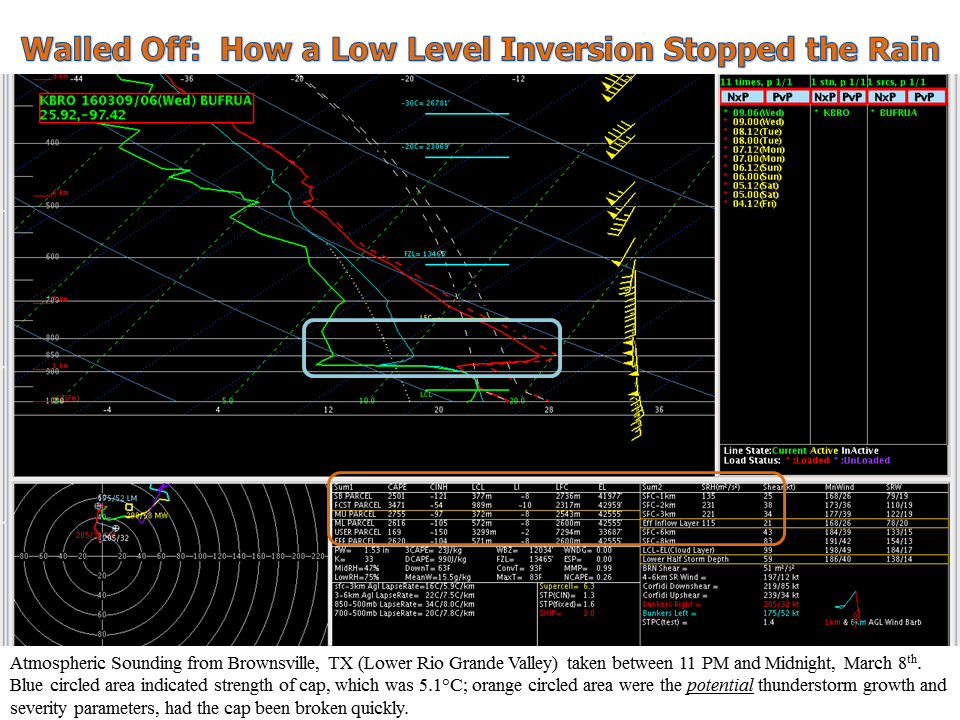This screenshot has width=960, height=720.
Task: Click the CAPE column header
Action: pyautogui.click(x=397, y=487)
